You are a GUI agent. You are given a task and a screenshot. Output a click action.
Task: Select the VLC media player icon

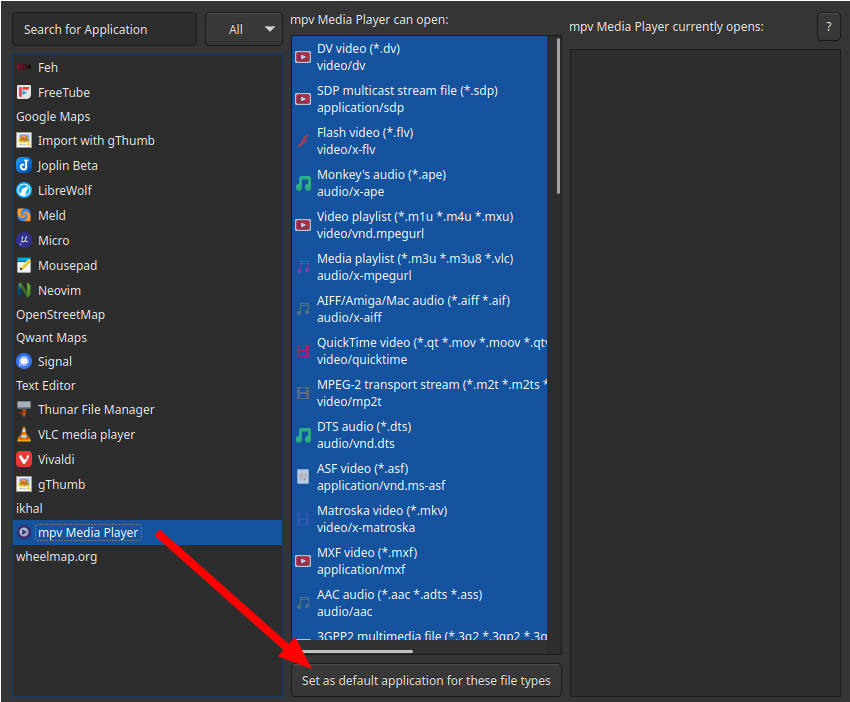pyautogui.click(x=22, y=434)
